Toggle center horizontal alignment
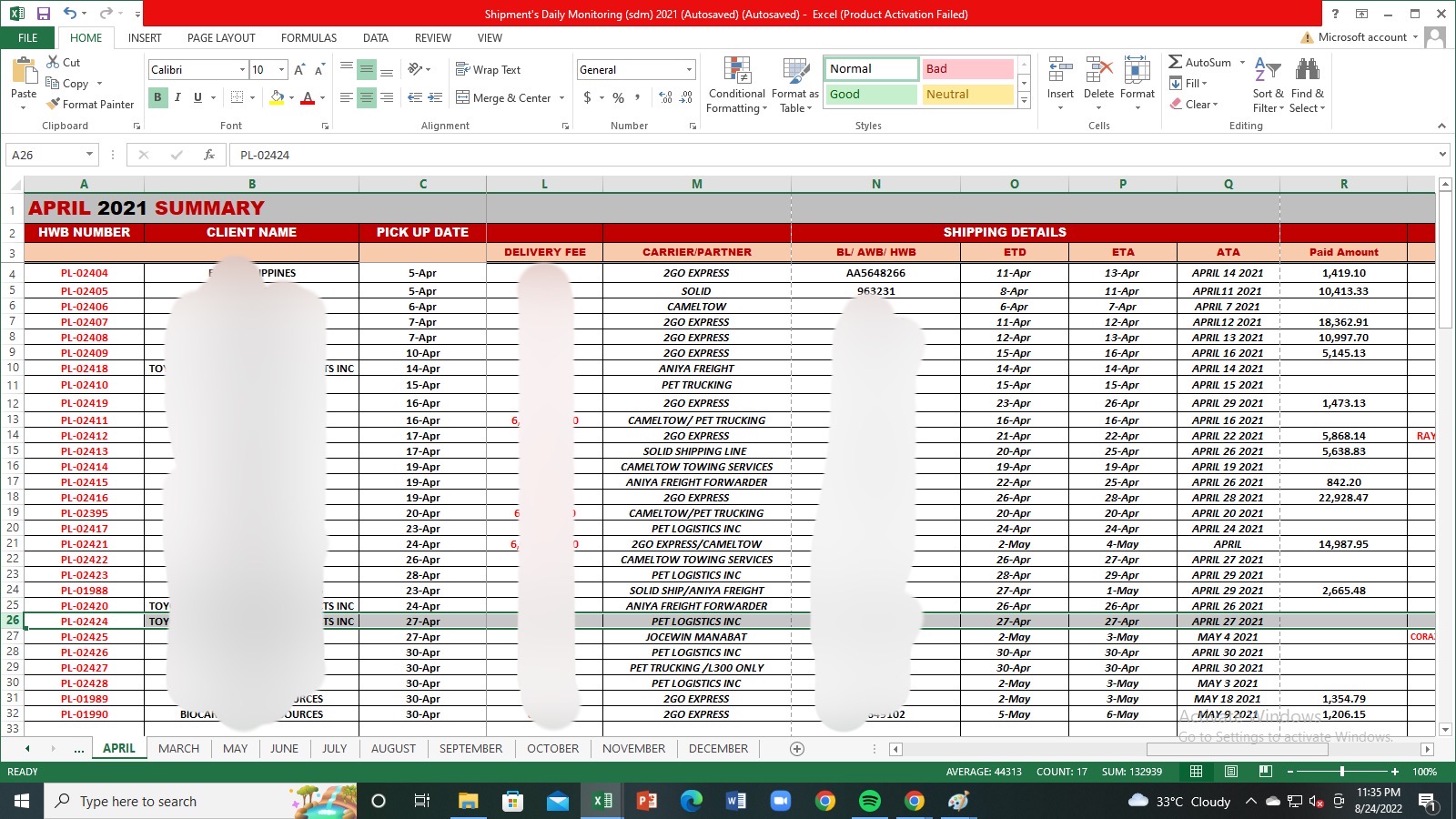This screenshot has width=1456, height=819. coord(367,97)
